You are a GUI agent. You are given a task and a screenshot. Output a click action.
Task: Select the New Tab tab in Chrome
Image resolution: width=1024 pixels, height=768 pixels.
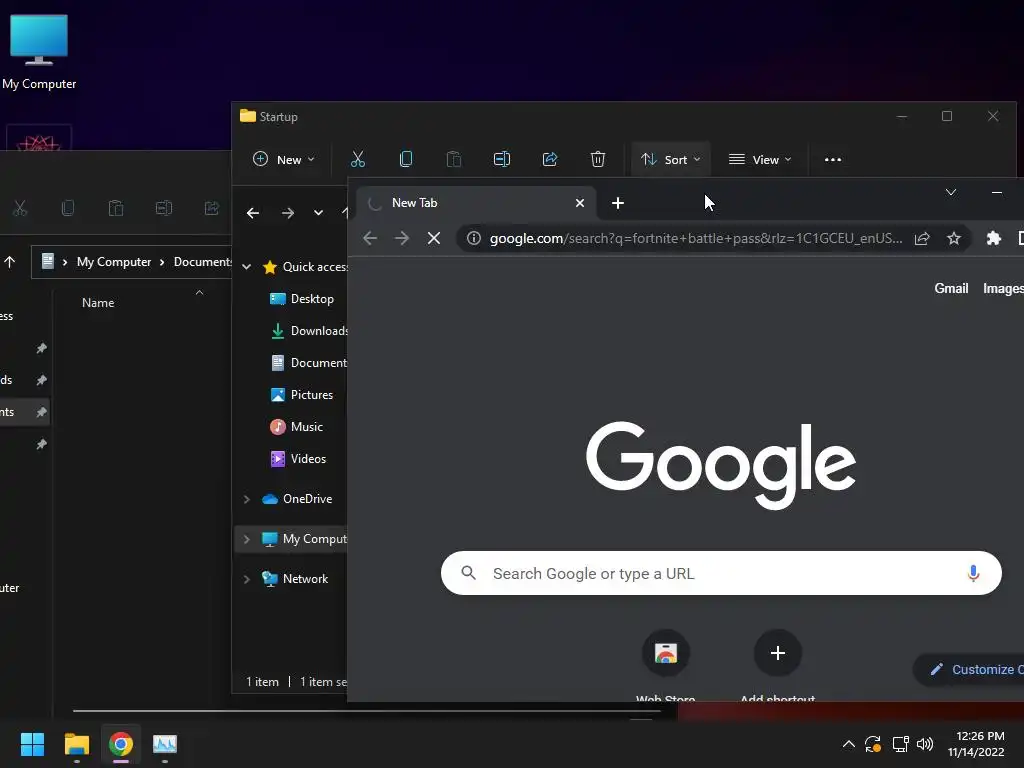tap(475, 203)
